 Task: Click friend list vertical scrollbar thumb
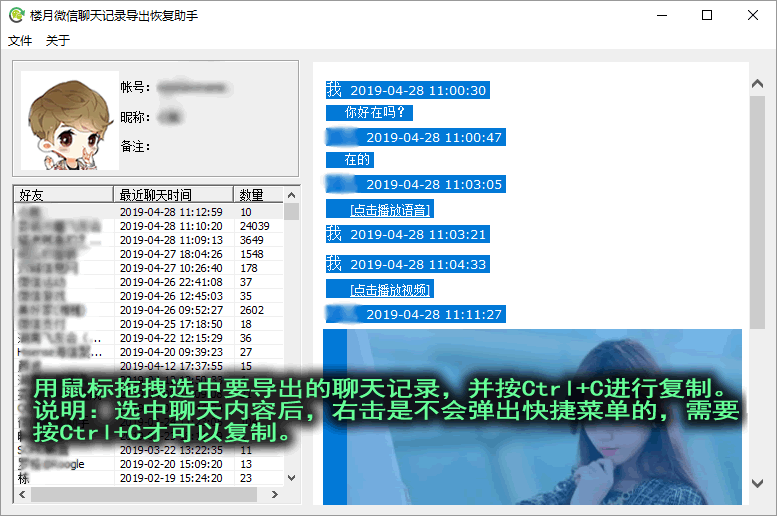[291, 211]
